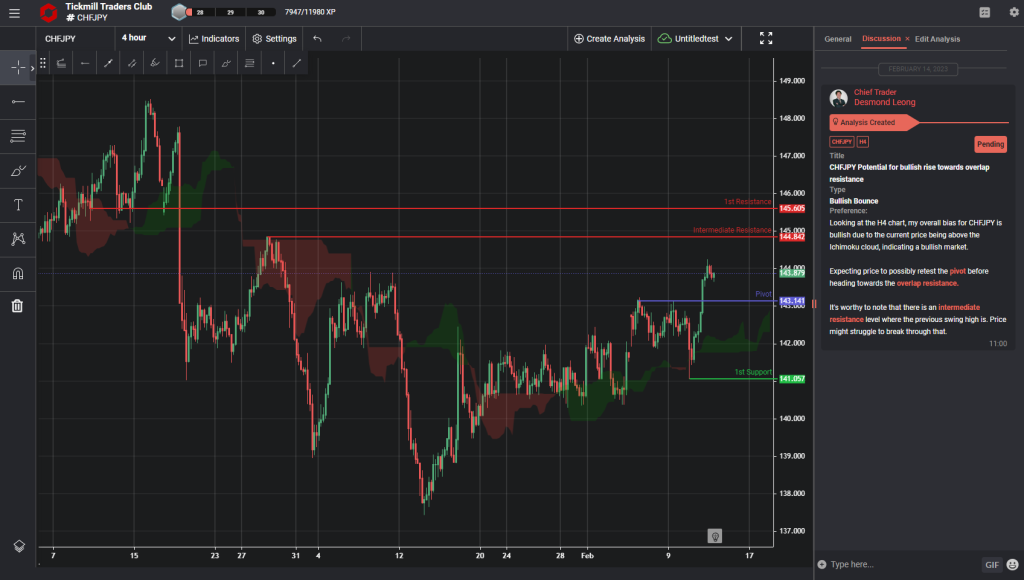The height and width of the screenshot is (580, 1024).
Task: Open the 4 hour timeframe dropdown
Action: (x=143, y=37)
